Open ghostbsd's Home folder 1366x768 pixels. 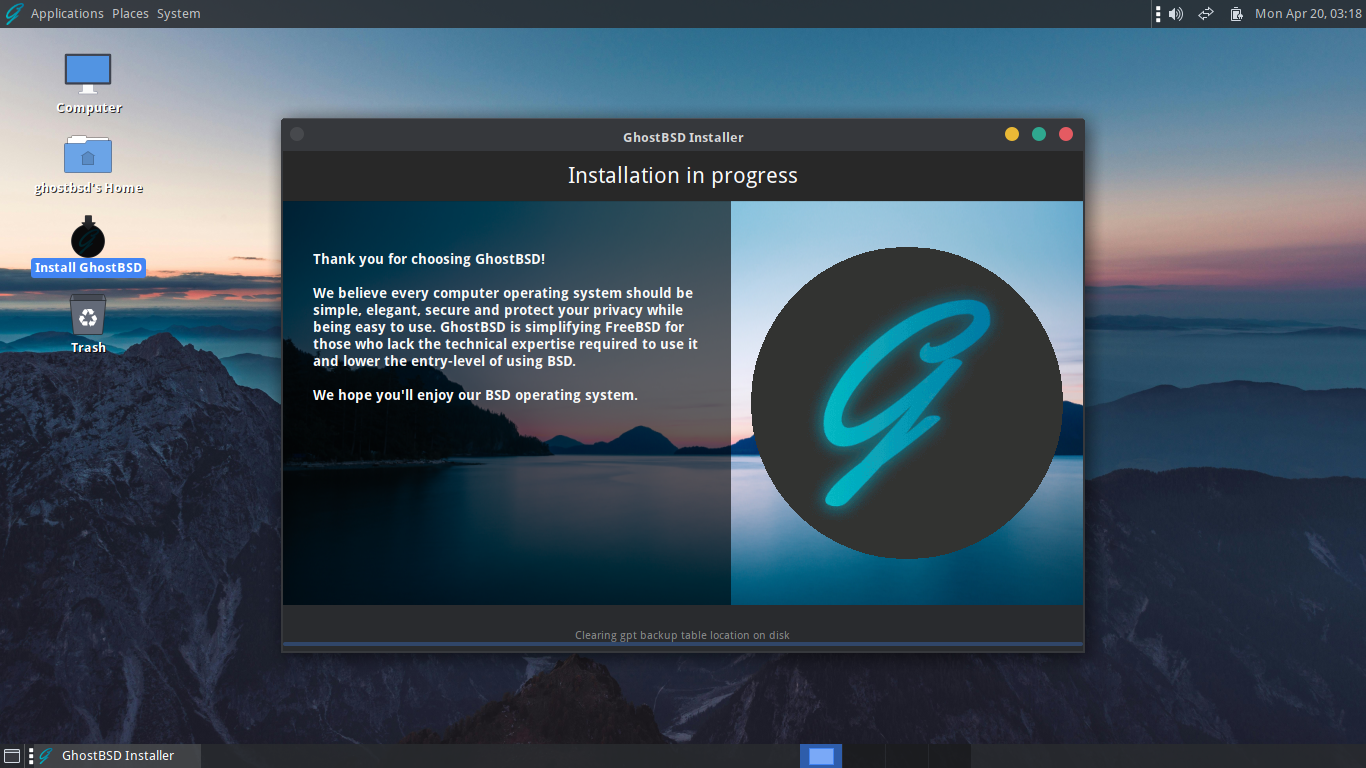click(88, 155)
